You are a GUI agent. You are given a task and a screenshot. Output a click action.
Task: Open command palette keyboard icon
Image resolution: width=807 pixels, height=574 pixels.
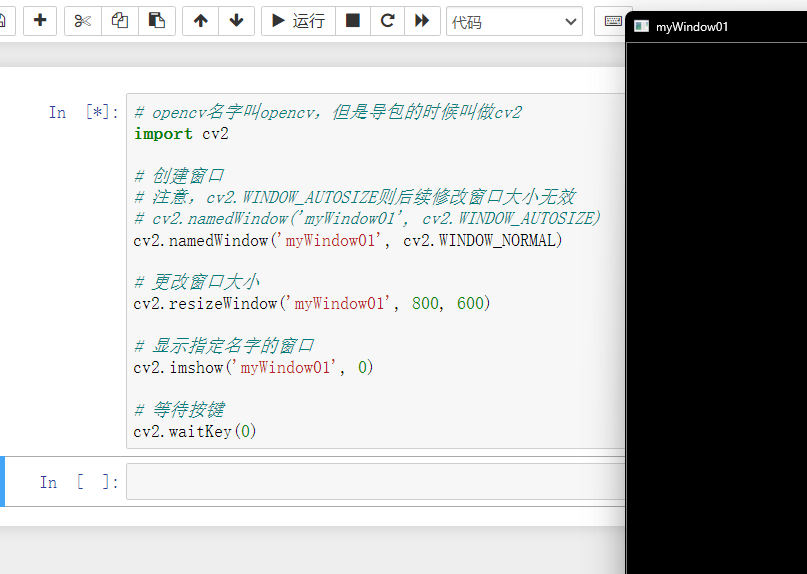tap(612, 21)
